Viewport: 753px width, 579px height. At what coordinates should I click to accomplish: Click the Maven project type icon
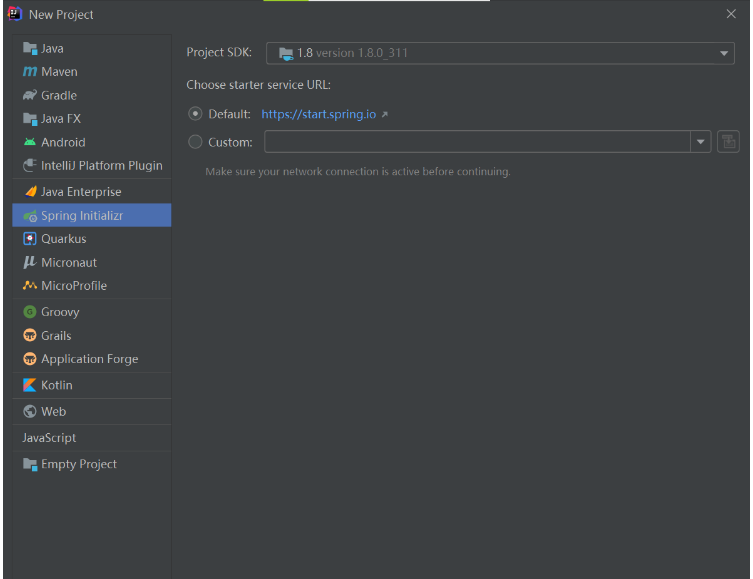[30, 72]
